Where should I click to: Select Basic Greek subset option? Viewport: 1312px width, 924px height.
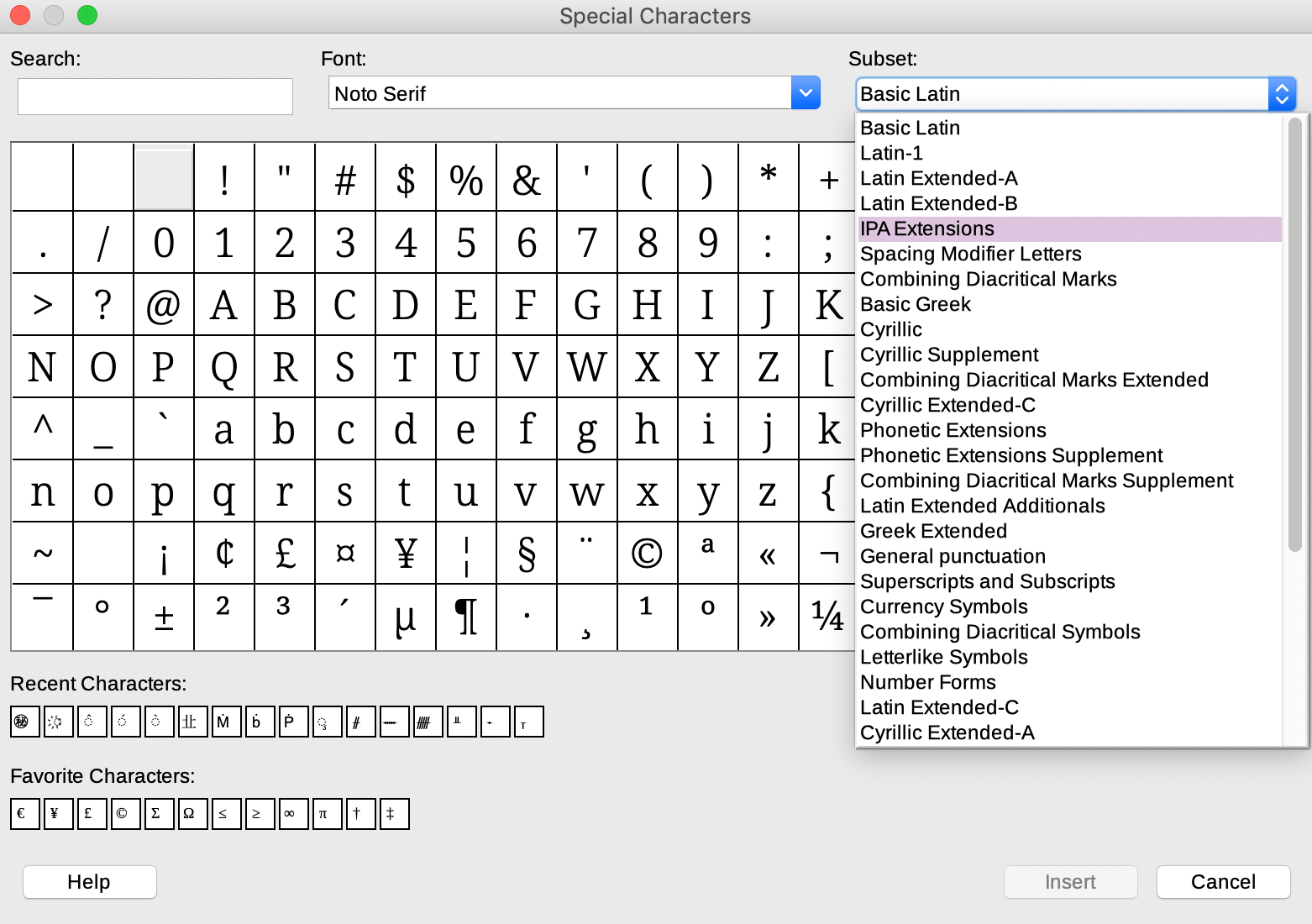tap(1069, 304)
